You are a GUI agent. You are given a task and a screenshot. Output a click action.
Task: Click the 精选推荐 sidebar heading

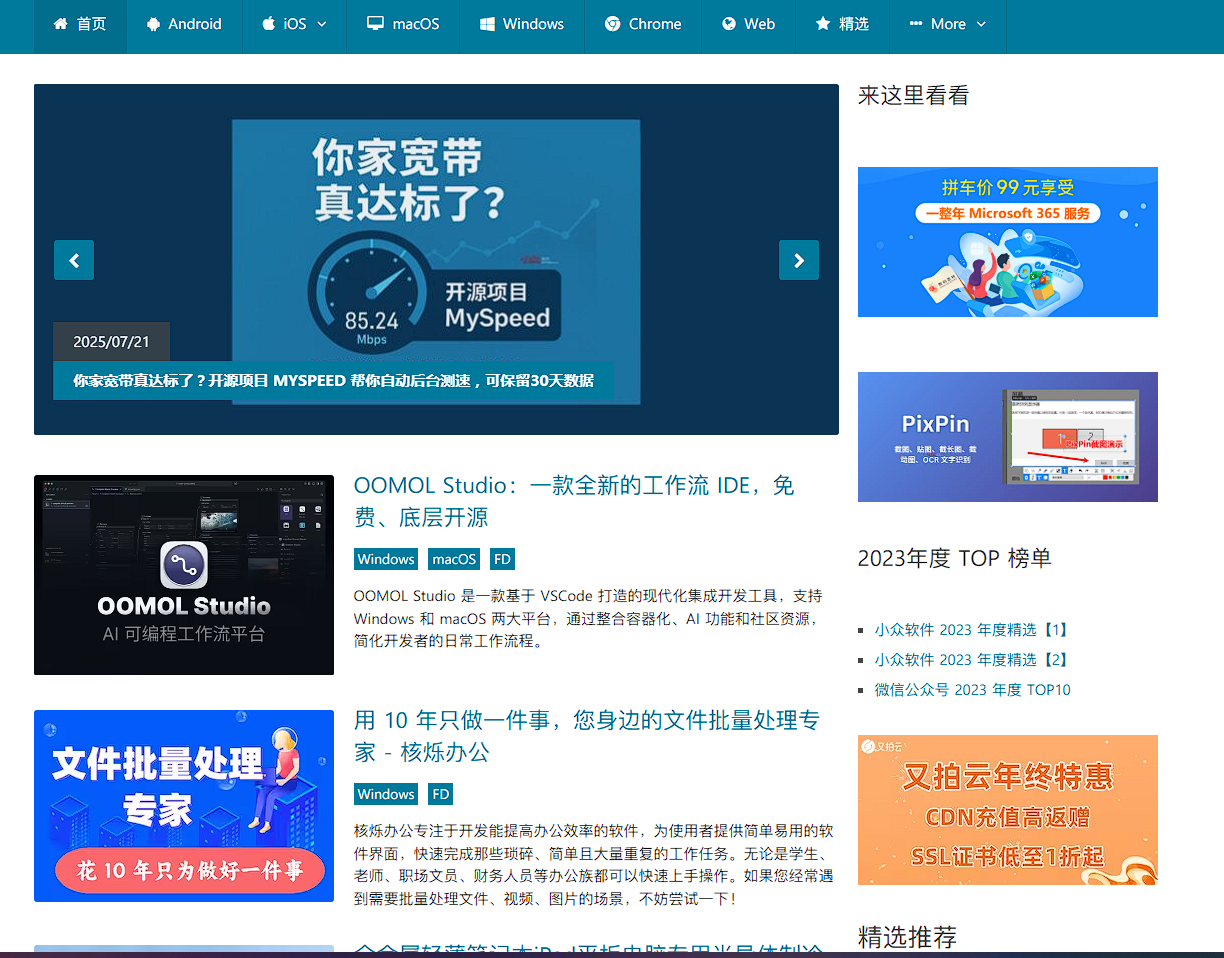908,937
